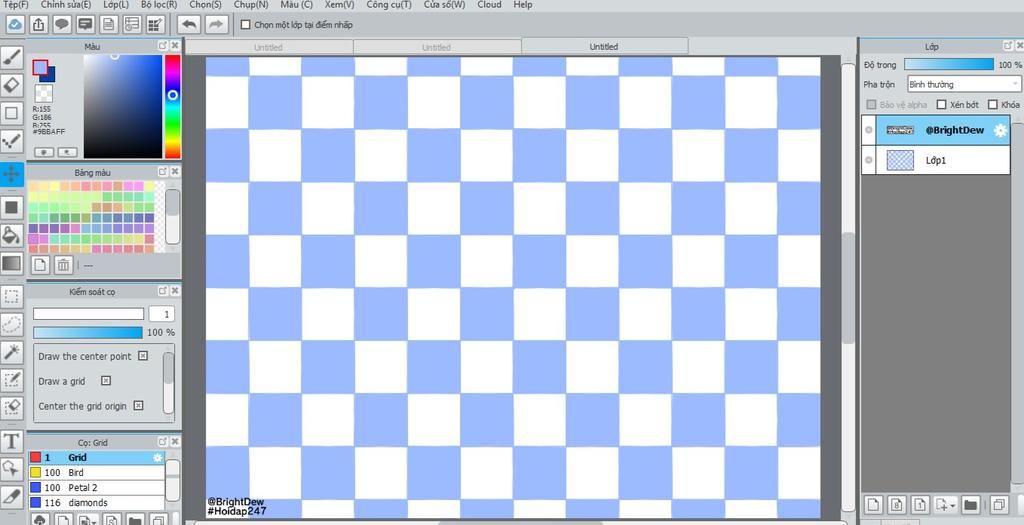The image size is (1024, 525).
Task: Create a new layer in Lớp panel
Action: pyautogui.click(x=874, y=504)
